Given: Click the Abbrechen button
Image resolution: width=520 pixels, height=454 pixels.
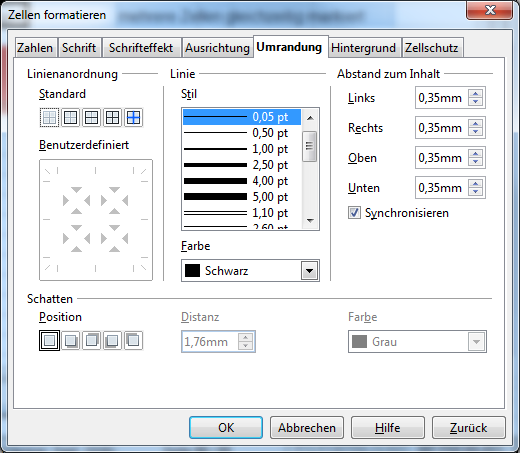Looking at the screenshot, I should 307,428.
